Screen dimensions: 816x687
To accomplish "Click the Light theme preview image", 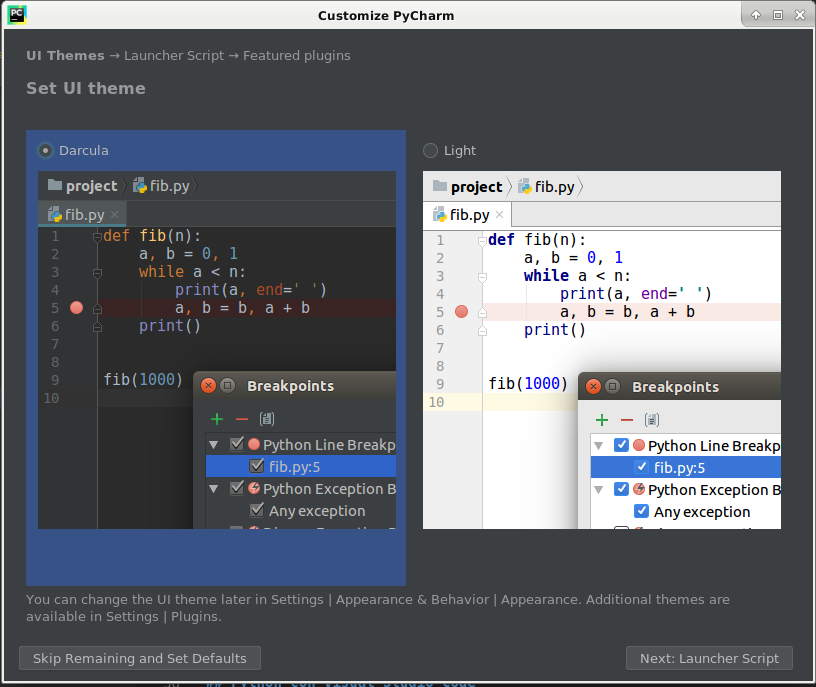I will coord(601,350).
